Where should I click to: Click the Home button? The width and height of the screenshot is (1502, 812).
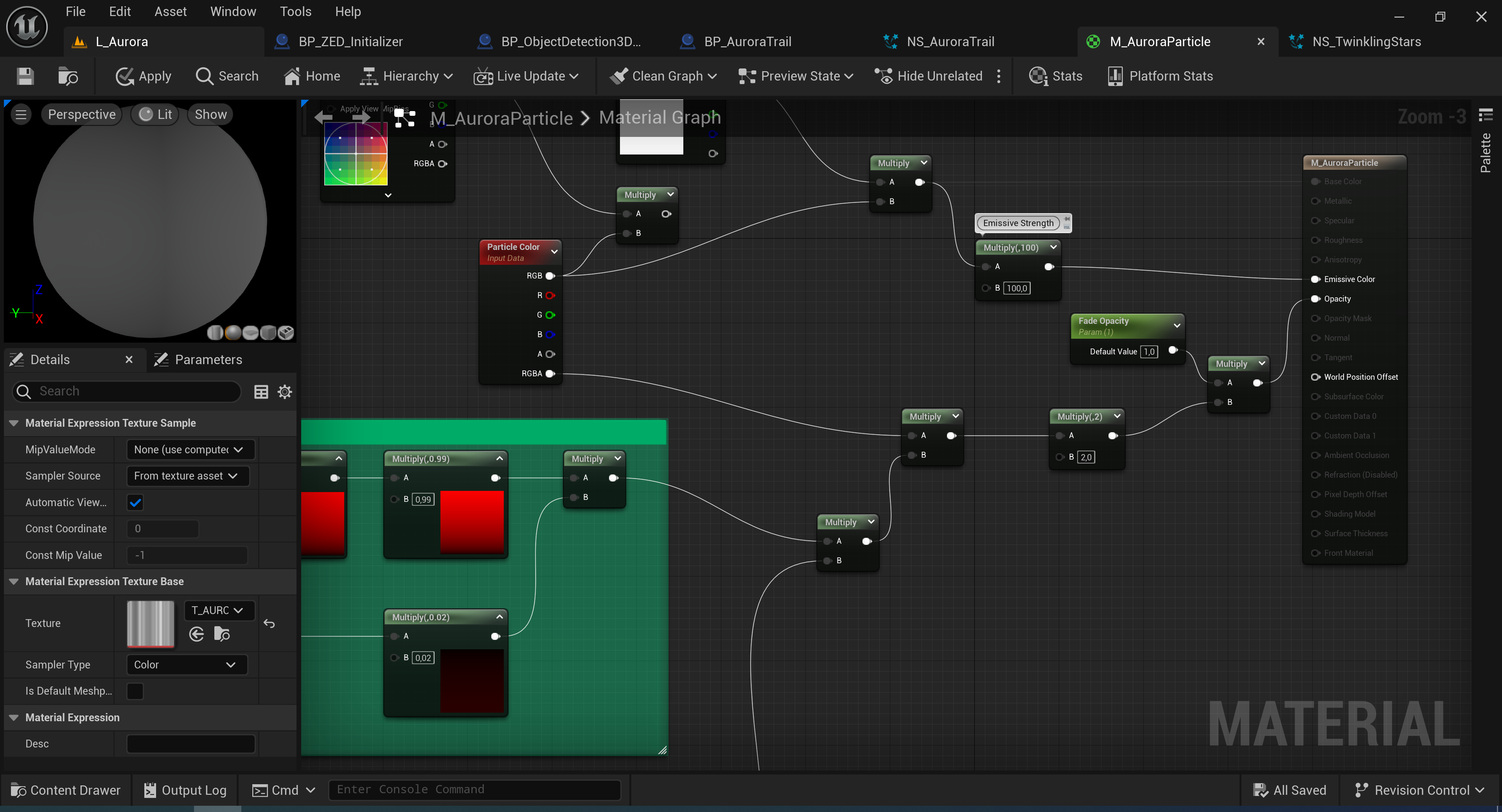(x=312, y=76)
